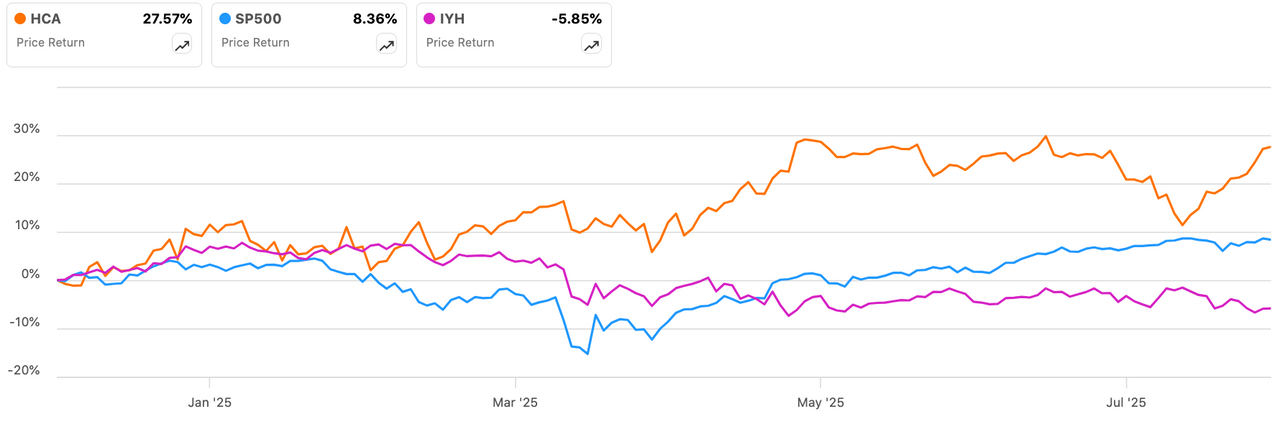Click the magenta IYH legend dot
This screenshot has width=1280, height=421.
point(431,19)
